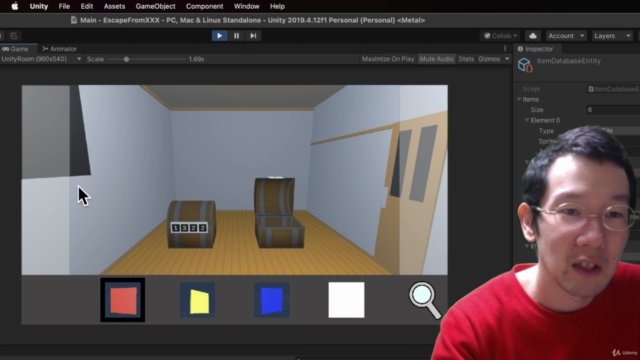The image size is (640, 360).
Task: Open the Game panel options (three dots)
Action: tap(505, 49)
